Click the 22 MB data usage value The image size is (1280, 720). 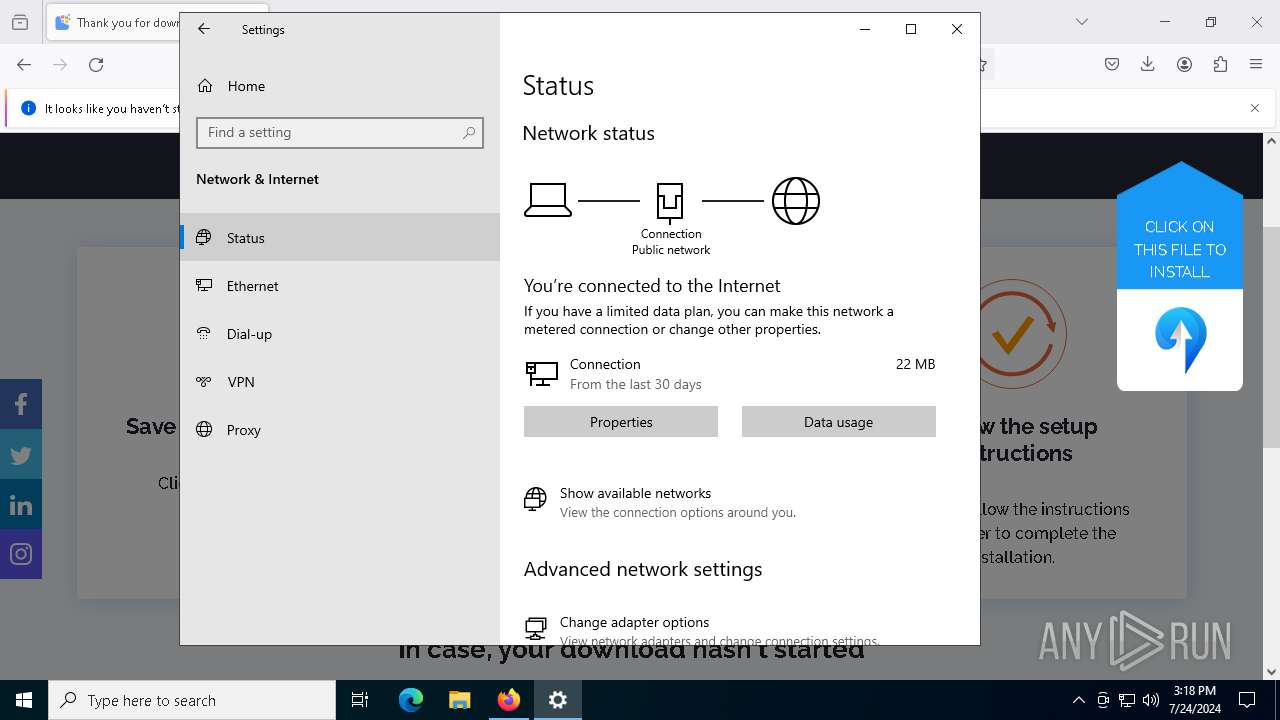coord(915,364)
